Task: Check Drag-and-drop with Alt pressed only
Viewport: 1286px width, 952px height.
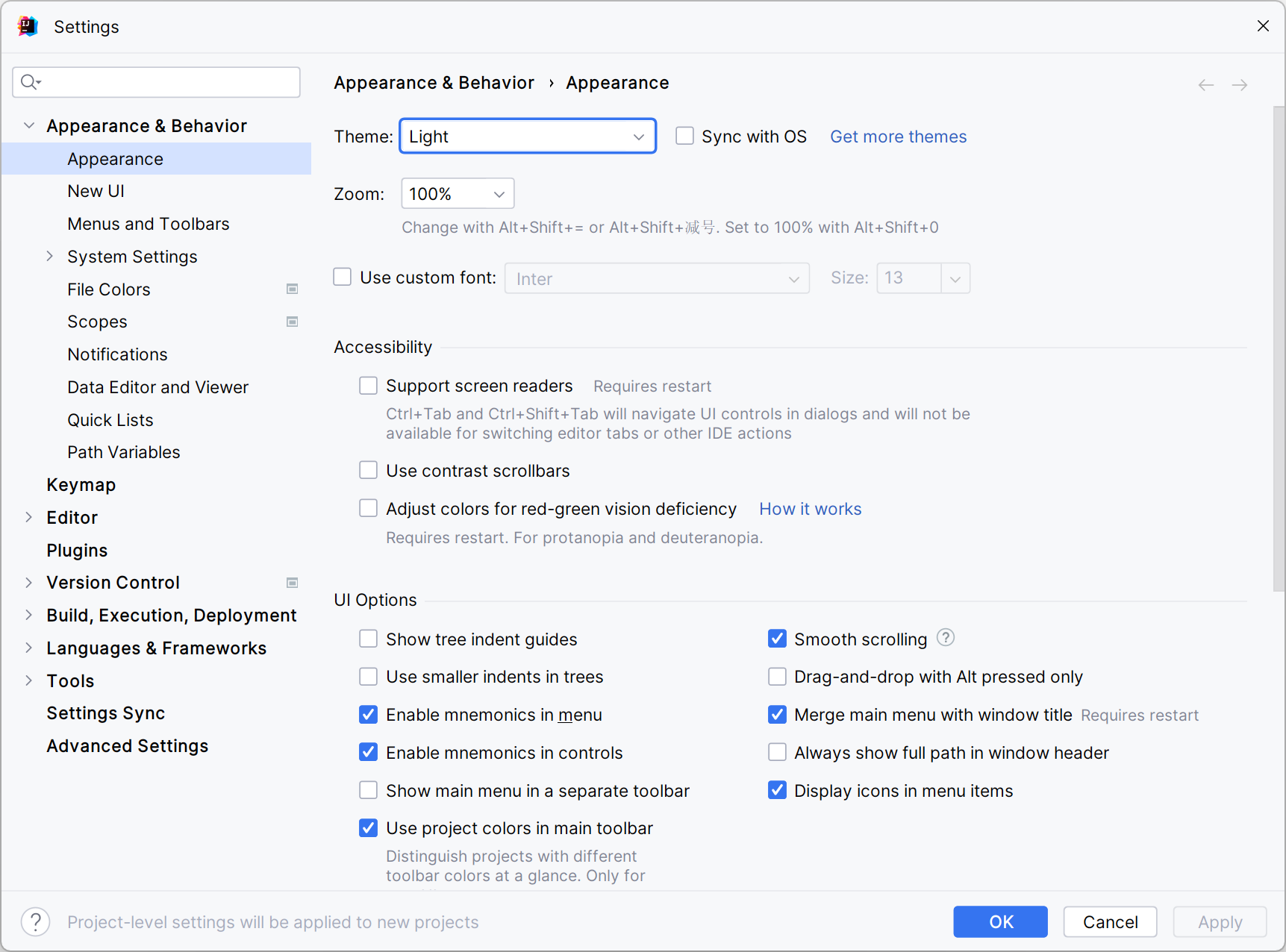Action: pos(777,677)
